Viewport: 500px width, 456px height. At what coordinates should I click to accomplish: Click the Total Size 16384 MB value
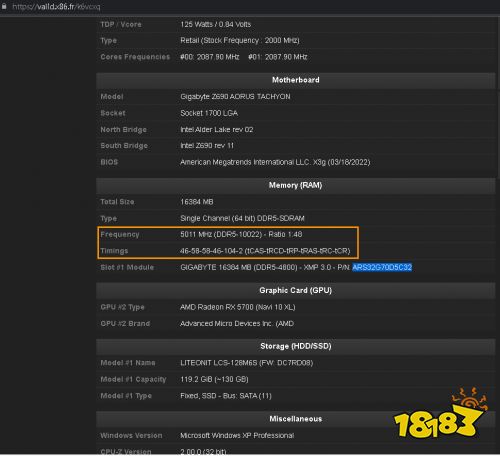click(x=197, y=202)
